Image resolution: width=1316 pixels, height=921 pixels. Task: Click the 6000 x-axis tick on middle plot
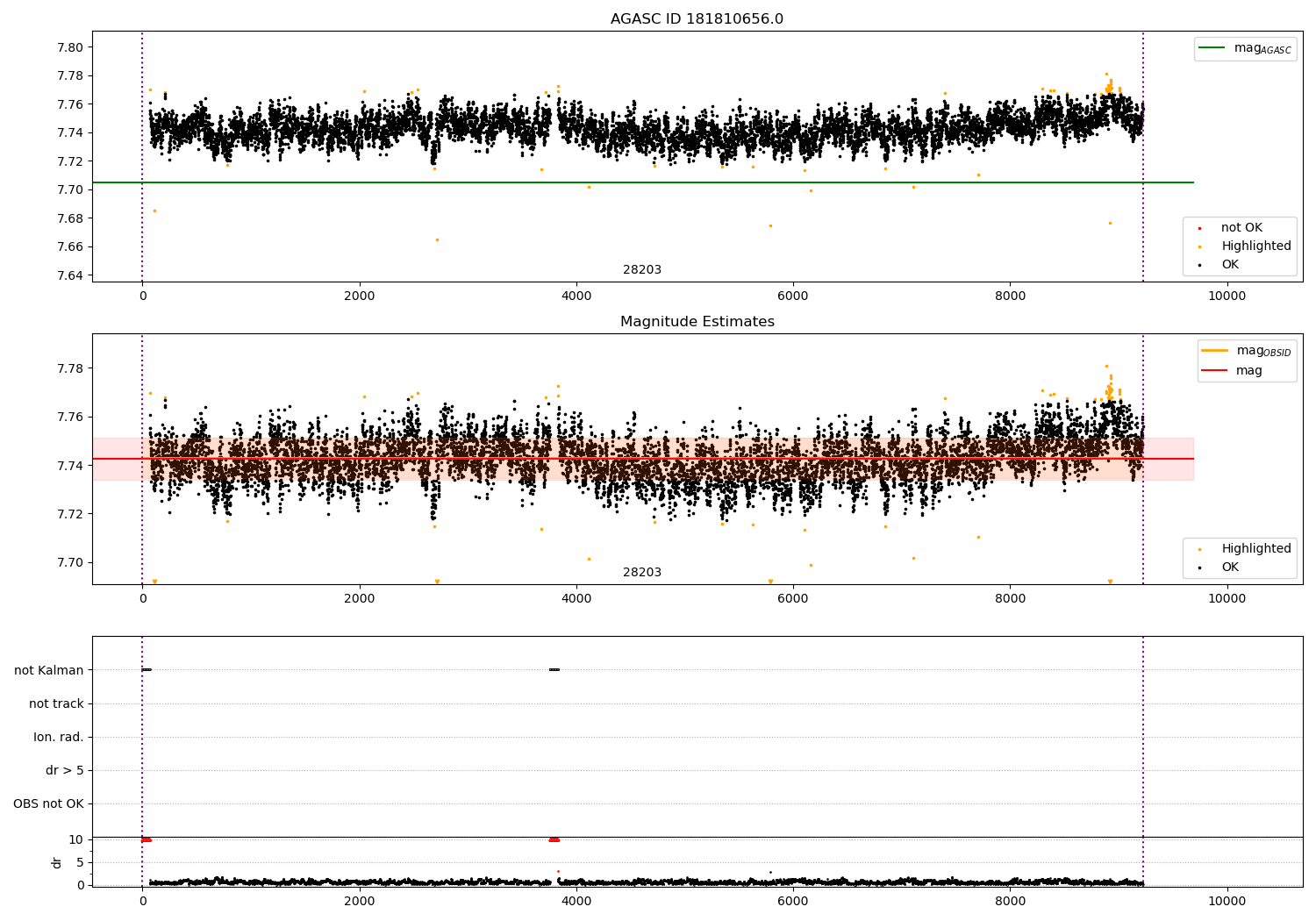point(793,598)
